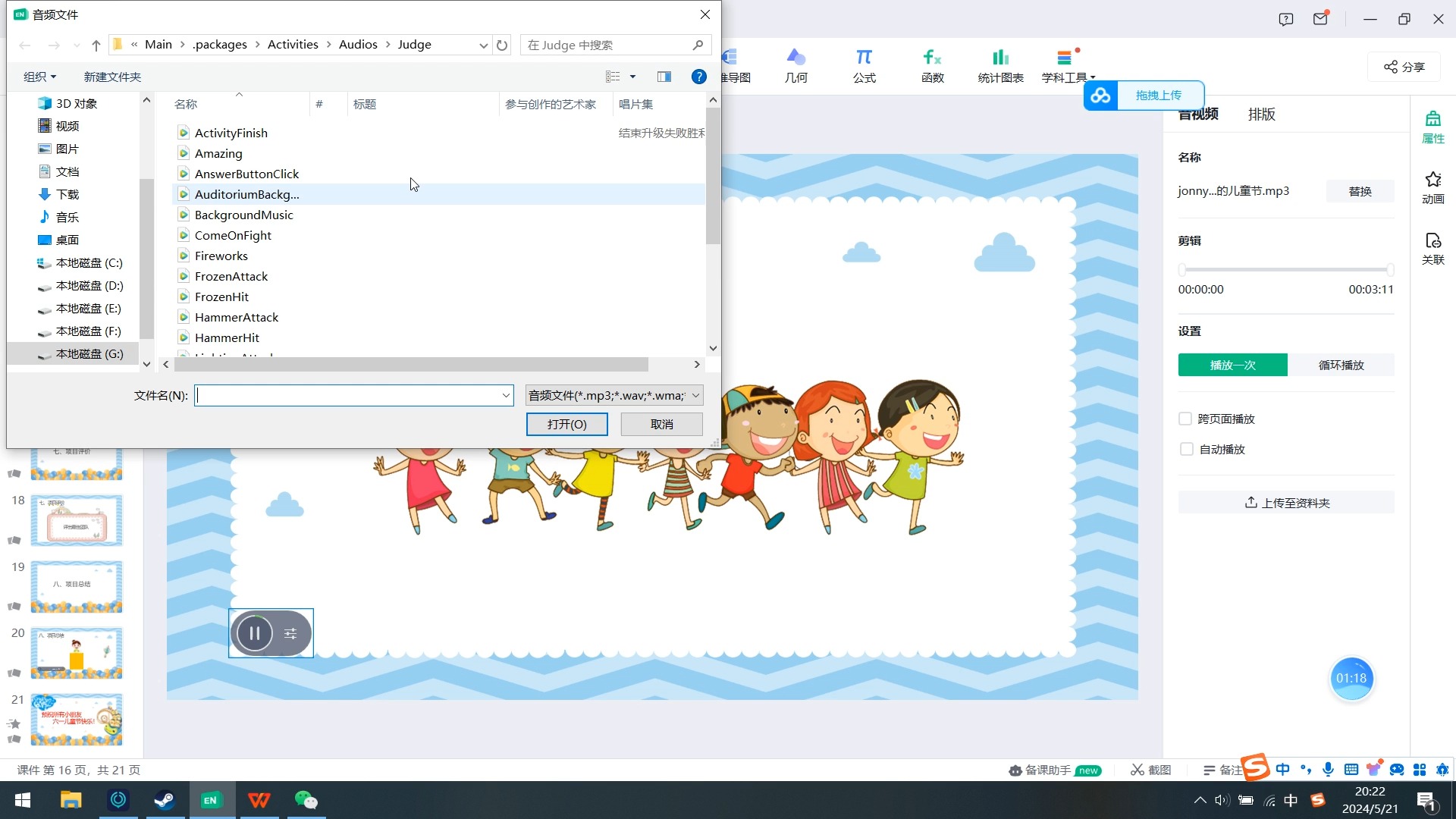
Task: Sort by 标题 column header
Action: pyautogui.click(x=365, y=104)
